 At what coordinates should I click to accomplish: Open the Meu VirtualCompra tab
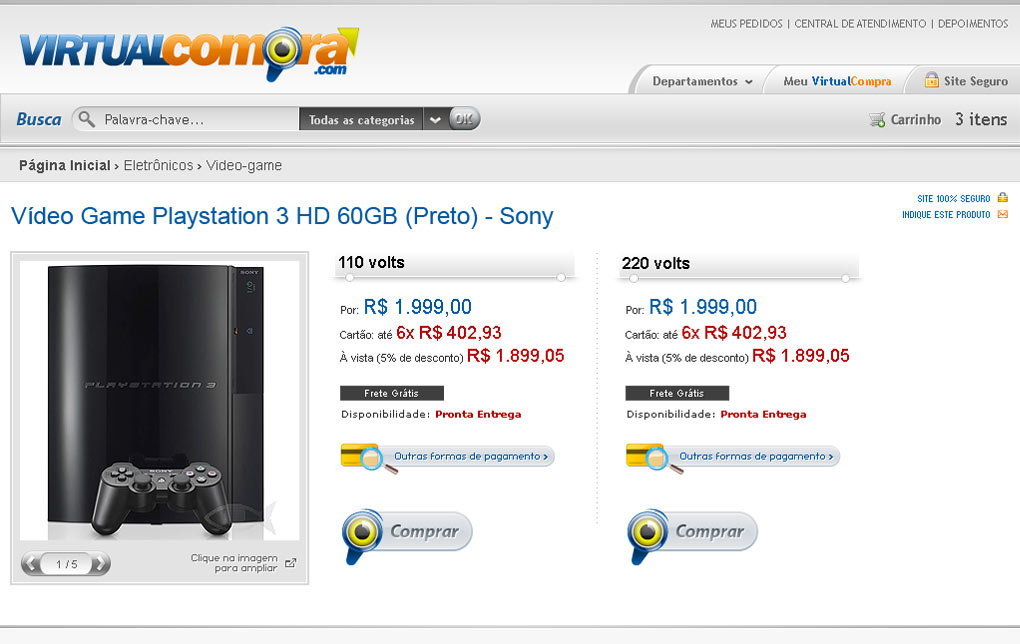[x=837, y=81]
